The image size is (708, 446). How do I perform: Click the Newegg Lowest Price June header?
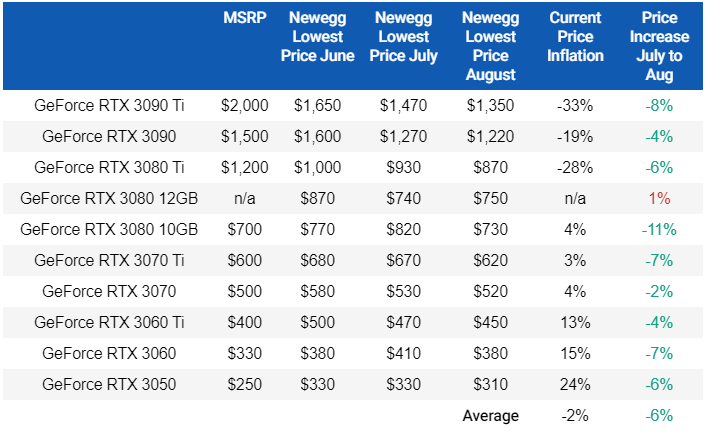322,36
